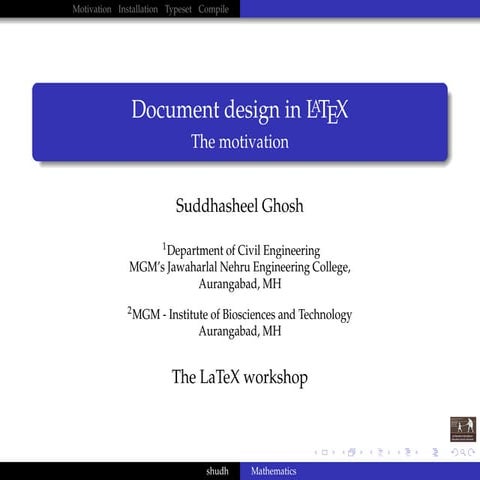480x480 pixels.
Task: Click the forward arrow navigation symbol
Action: [471, 452]
